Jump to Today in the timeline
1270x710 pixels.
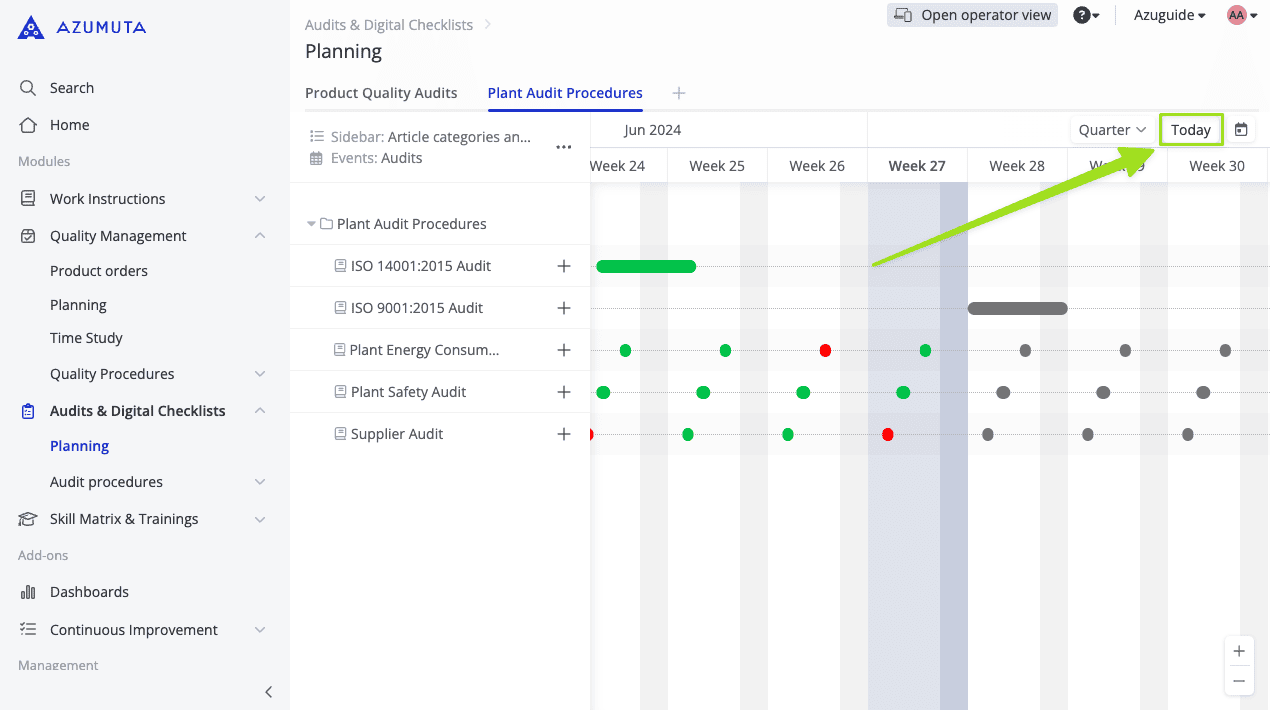(x=1190, y=130)
